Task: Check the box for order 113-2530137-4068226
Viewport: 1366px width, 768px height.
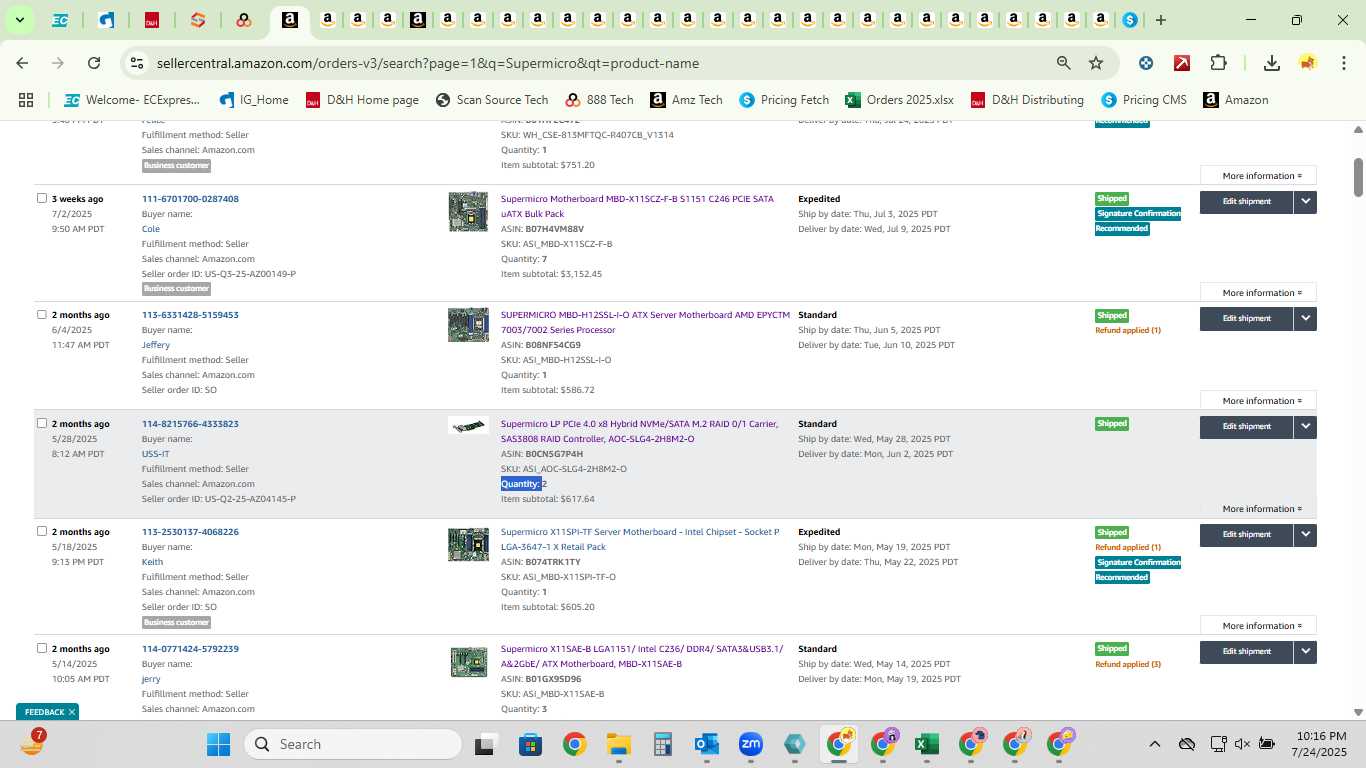Action: coord(42,531)
